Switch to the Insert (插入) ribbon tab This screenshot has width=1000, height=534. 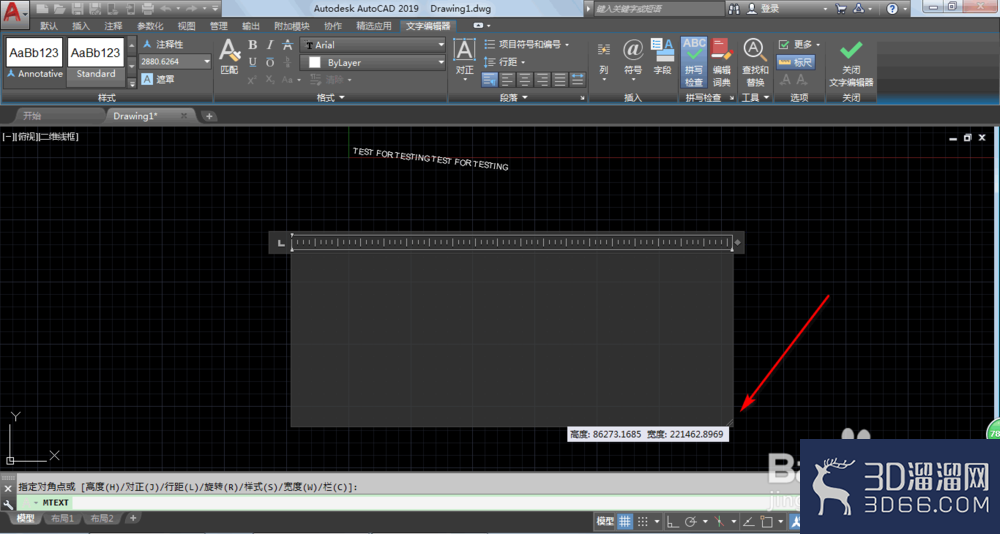click(x=81, y=26)
